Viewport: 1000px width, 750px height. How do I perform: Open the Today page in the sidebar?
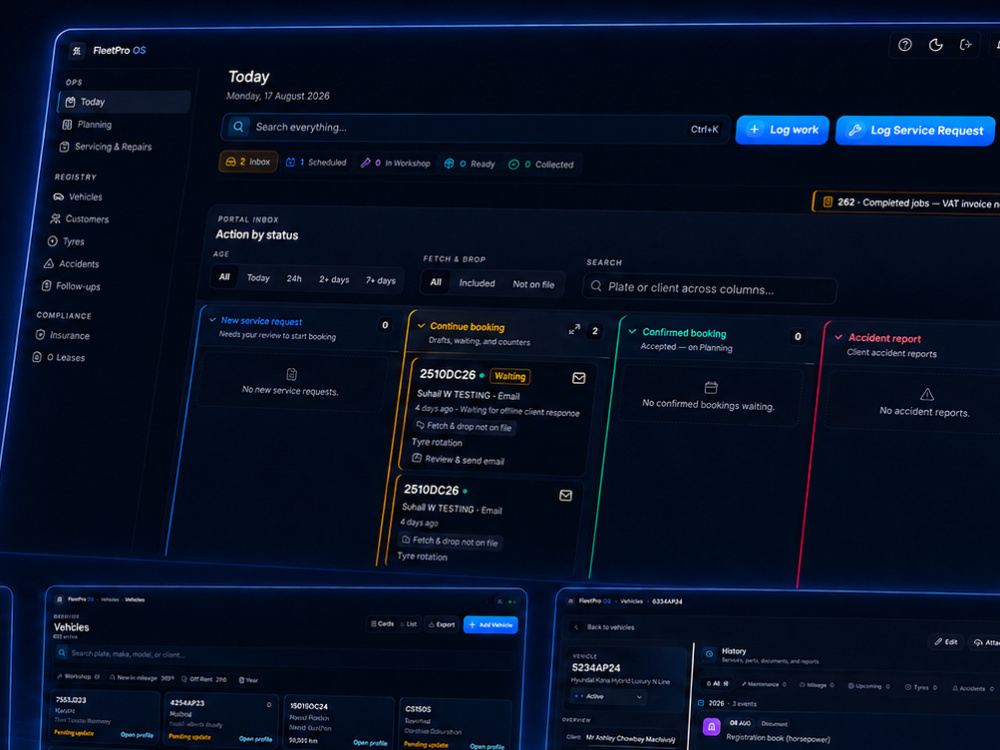pyautogui.click(x=125, y=102)
